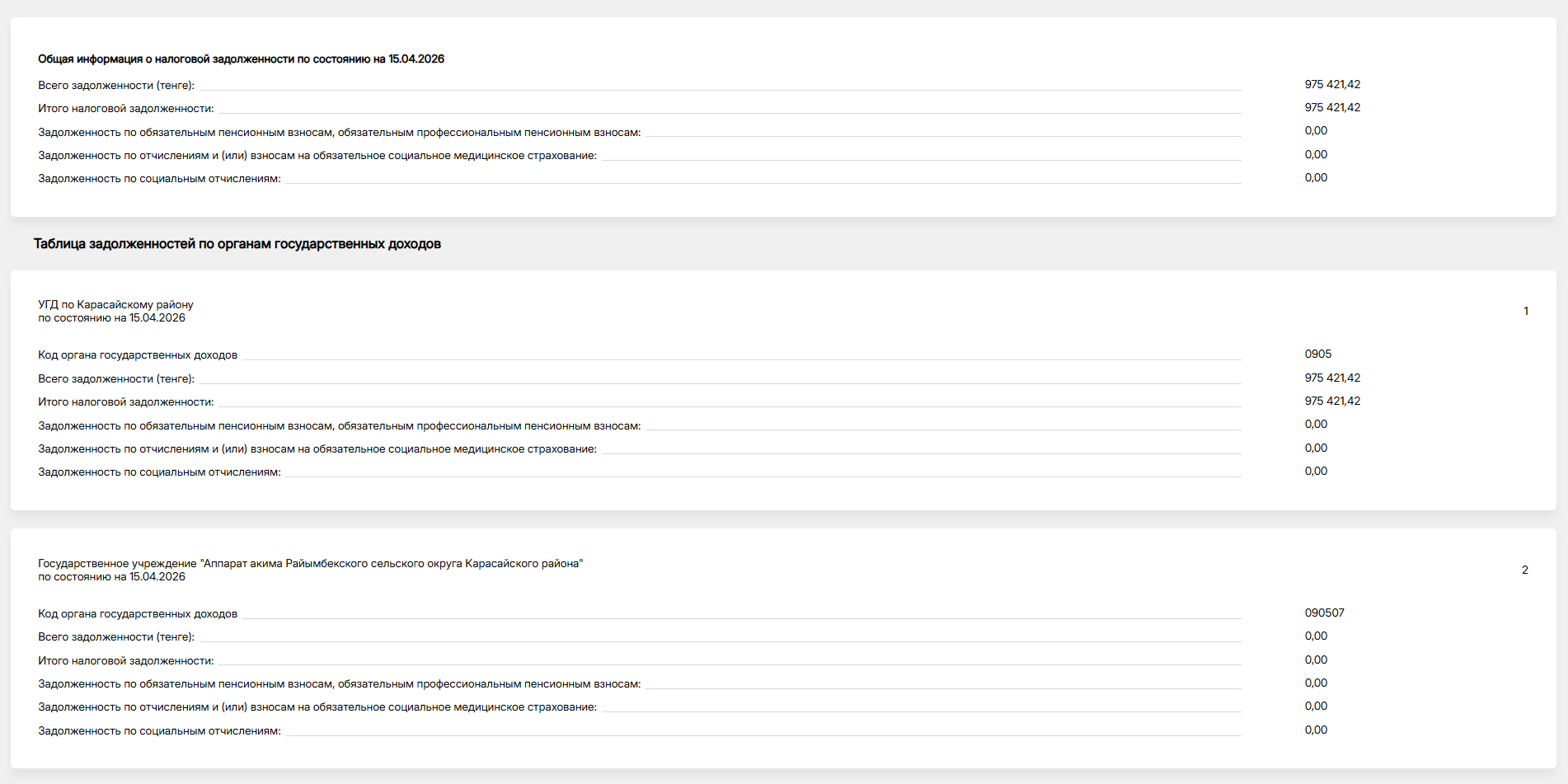Click the Аппарат акима Райымбекского округа title
The image size is (1568, 784).
(x=310, y=564)
